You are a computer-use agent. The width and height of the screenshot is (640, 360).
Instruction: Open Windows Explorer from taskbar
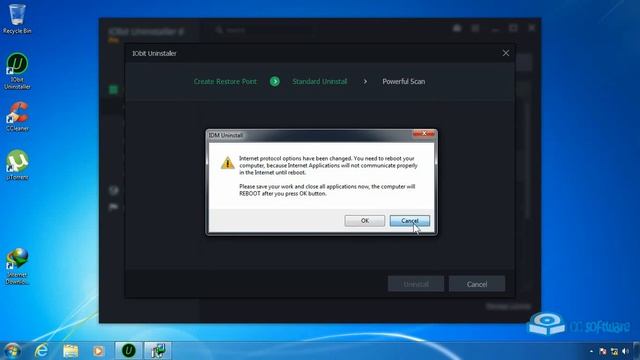[x=71, y=351]
